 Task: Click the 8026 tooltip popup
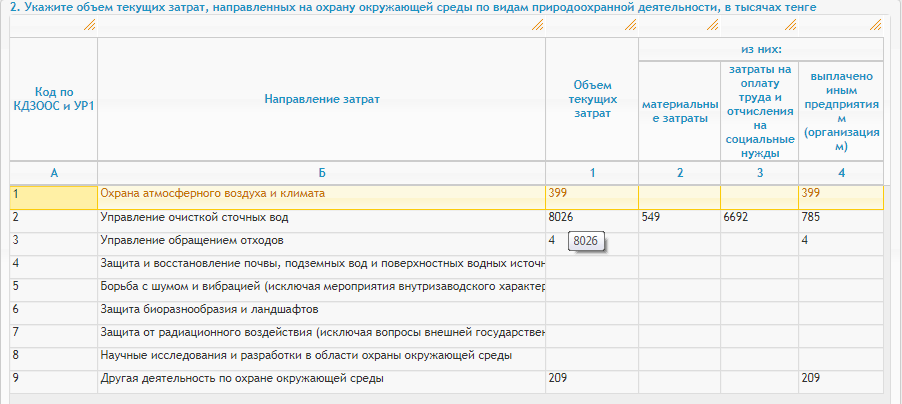[x=588, y=242]
